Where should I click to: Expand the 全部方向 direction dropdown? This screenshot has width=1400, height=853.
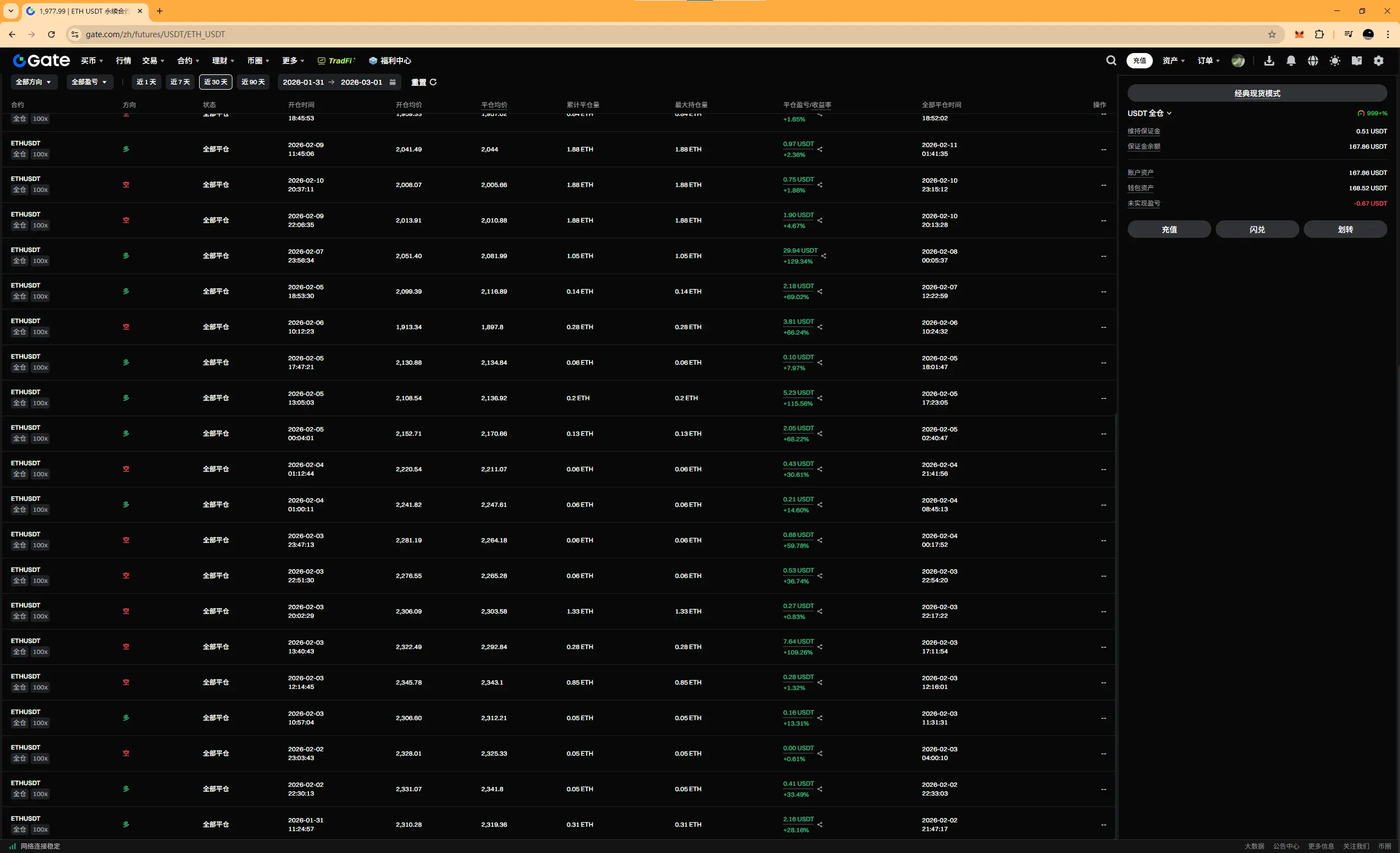click(x=33, y=83)
